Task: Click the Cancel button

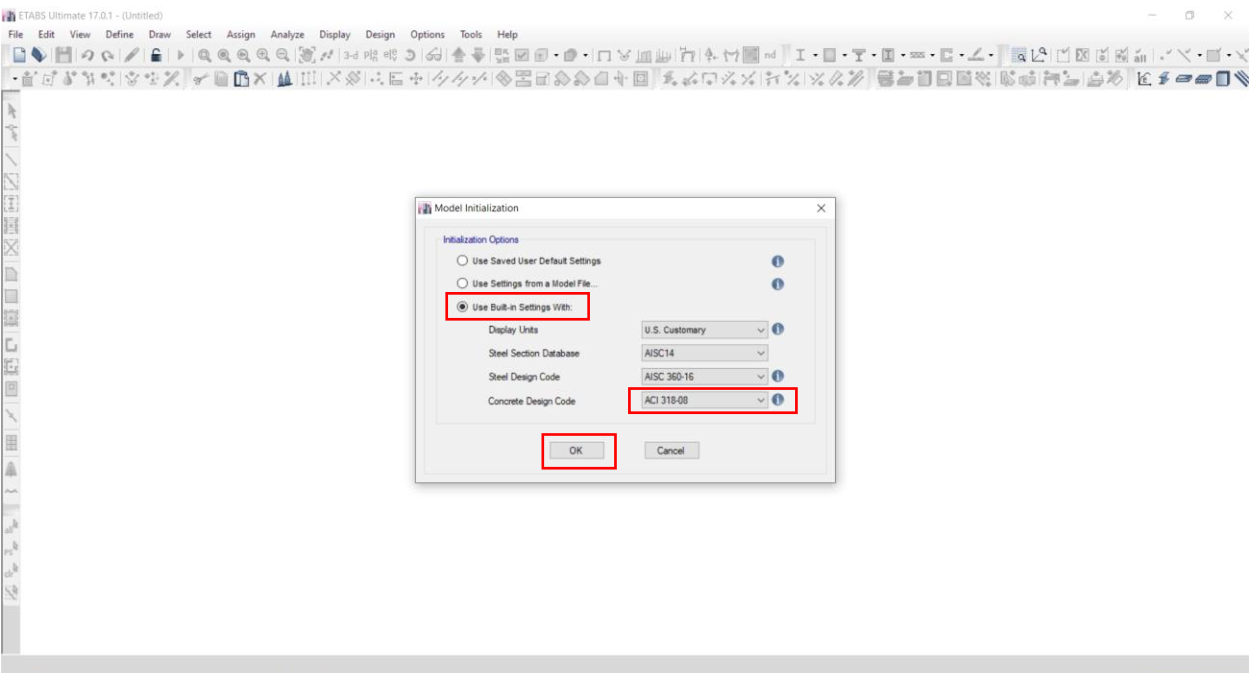Action: click(x=671, y=451)
